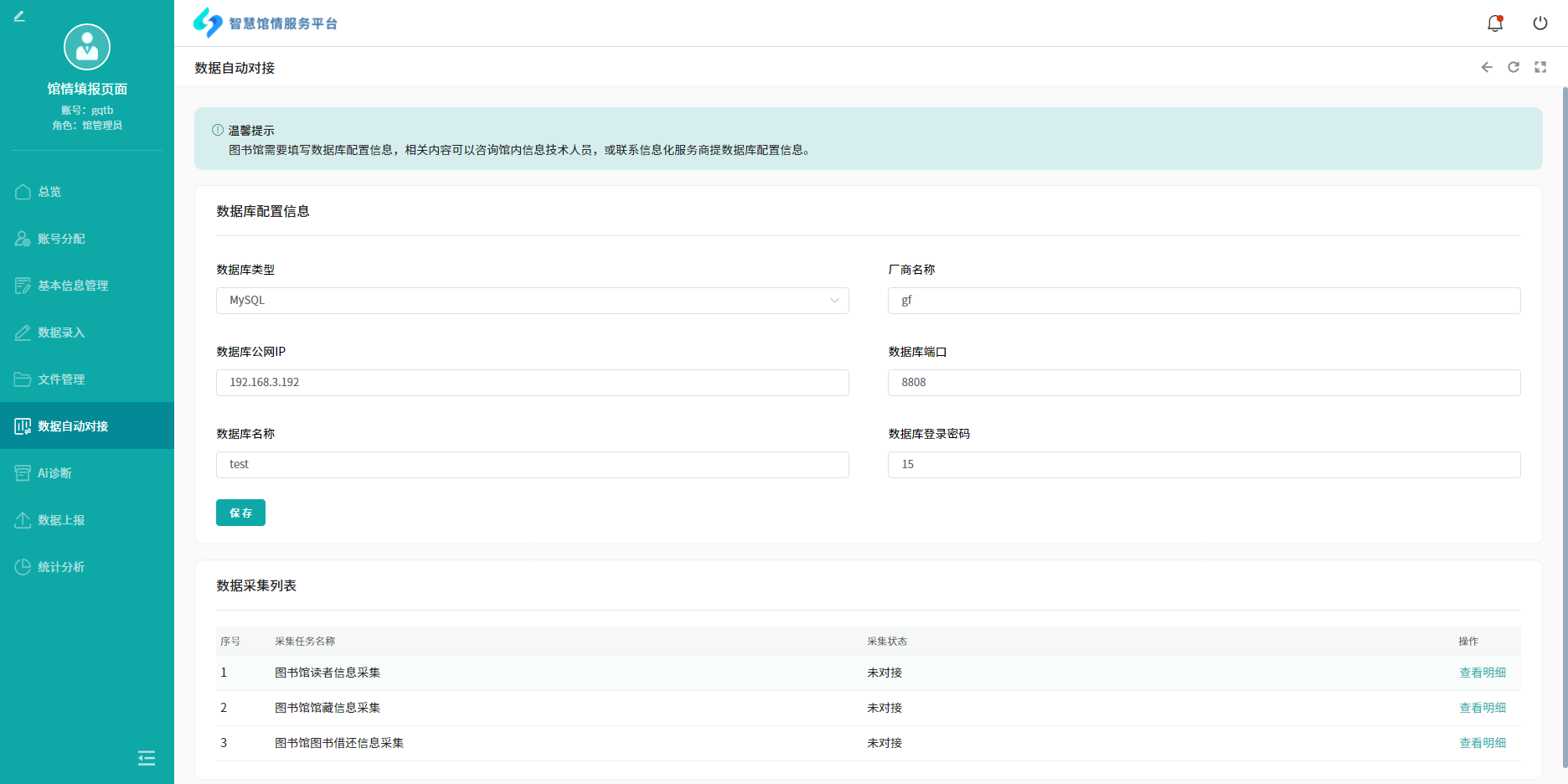
Task: Click the user avatar icon
Action: (x=87, y=47)
